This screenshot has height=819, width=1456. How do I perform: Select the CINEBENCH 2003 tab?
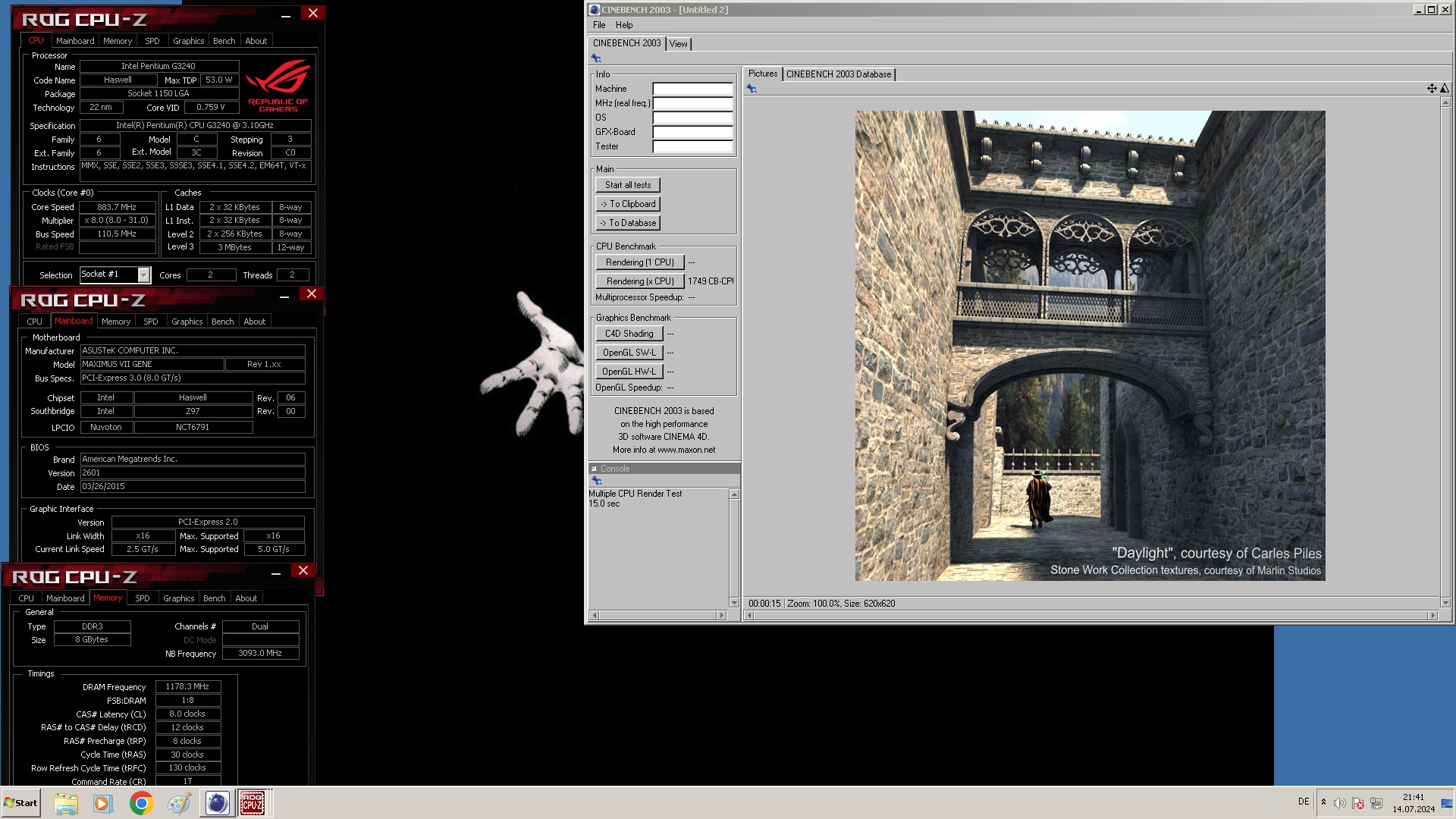coord(626,43)
